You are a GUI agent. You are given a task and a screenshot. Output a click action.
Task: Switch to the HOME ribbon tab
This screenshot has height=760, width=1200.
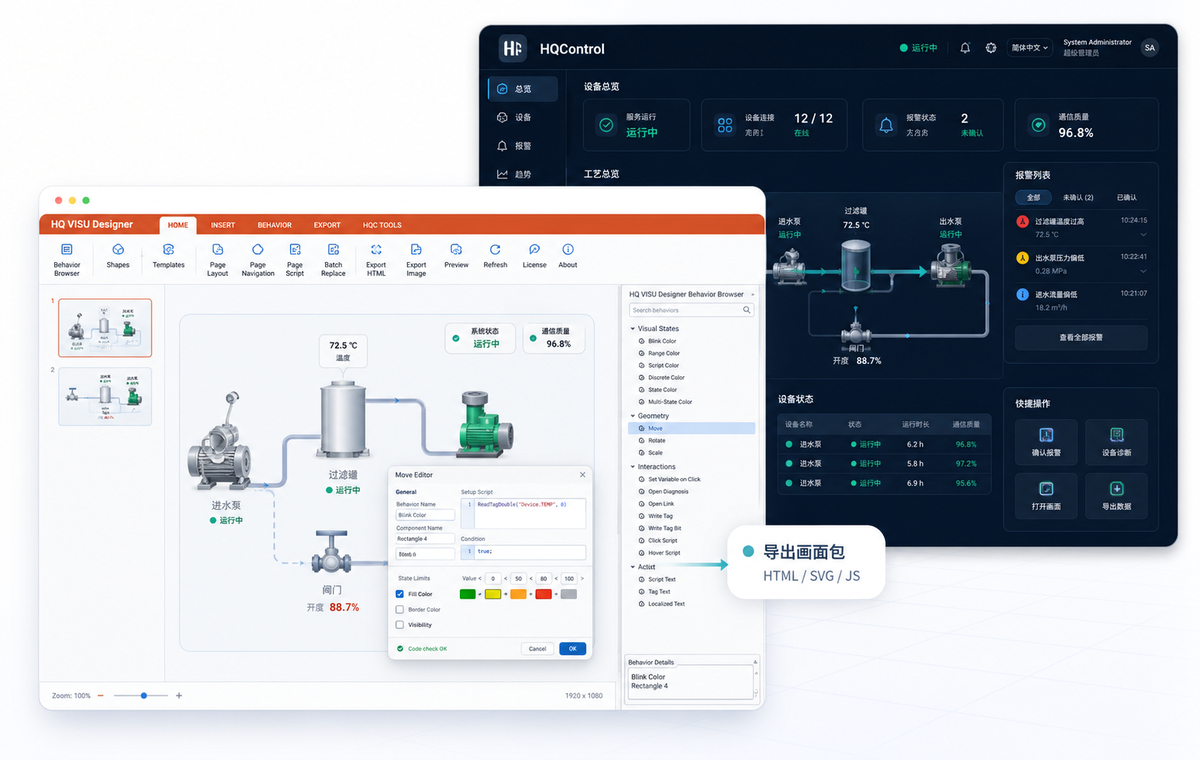[x=178, y=225]
